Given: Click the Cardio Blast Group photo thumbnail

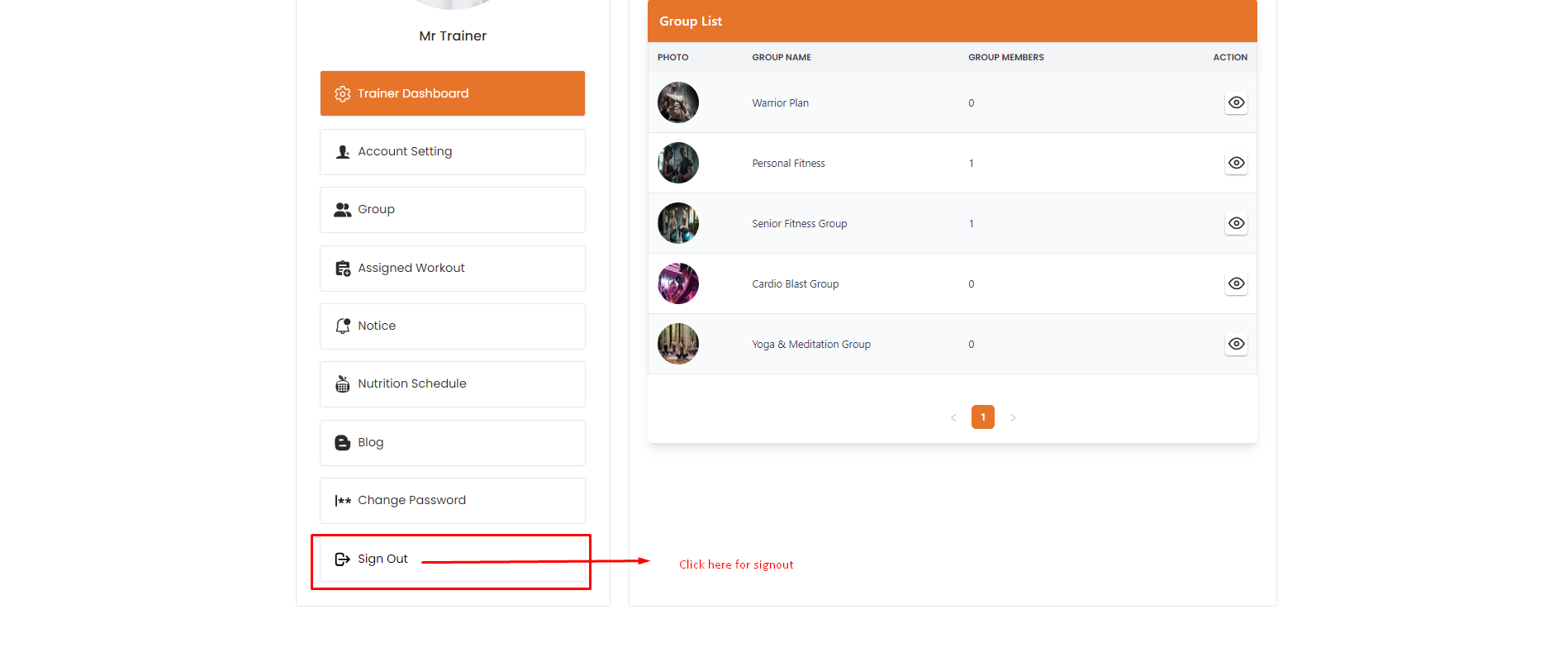Looking at the screenshot, I should coord(678,283).
